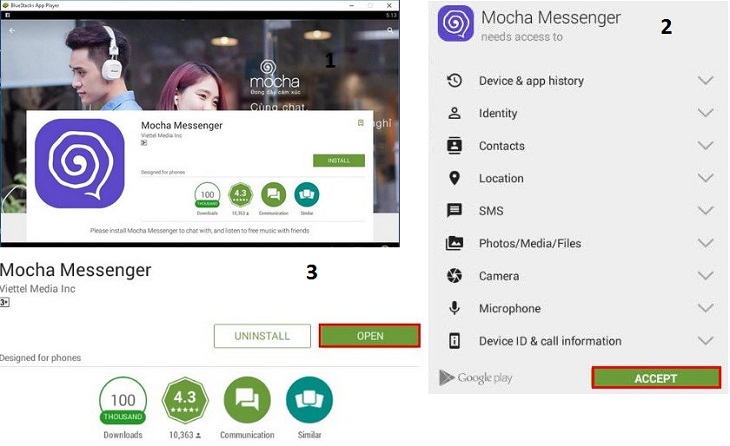Click the wishlist bookmark icon on app card
This screenshot has height=446, width=730.
[360, 123]
